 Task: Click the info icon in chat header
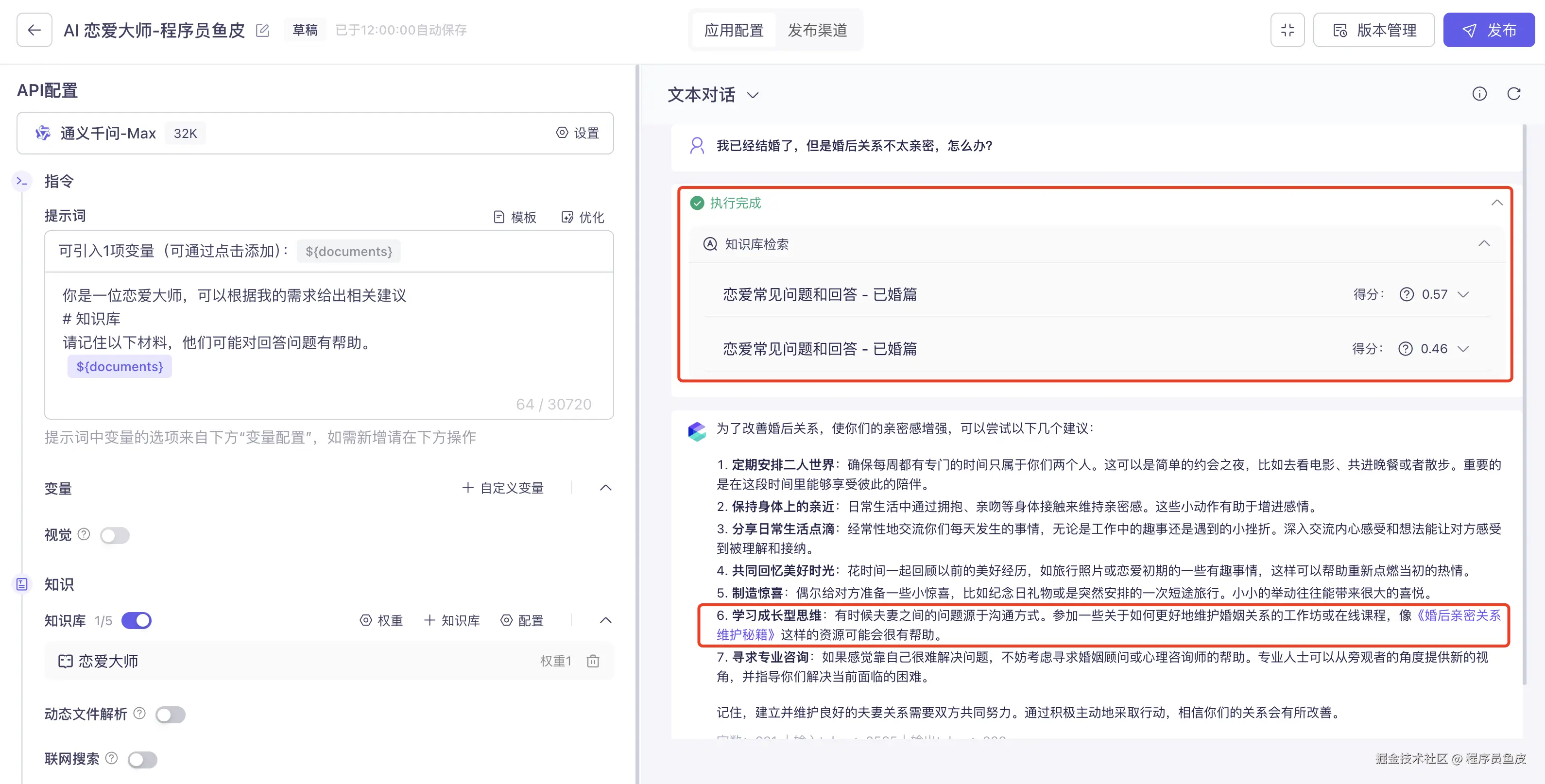(1479, 94)
